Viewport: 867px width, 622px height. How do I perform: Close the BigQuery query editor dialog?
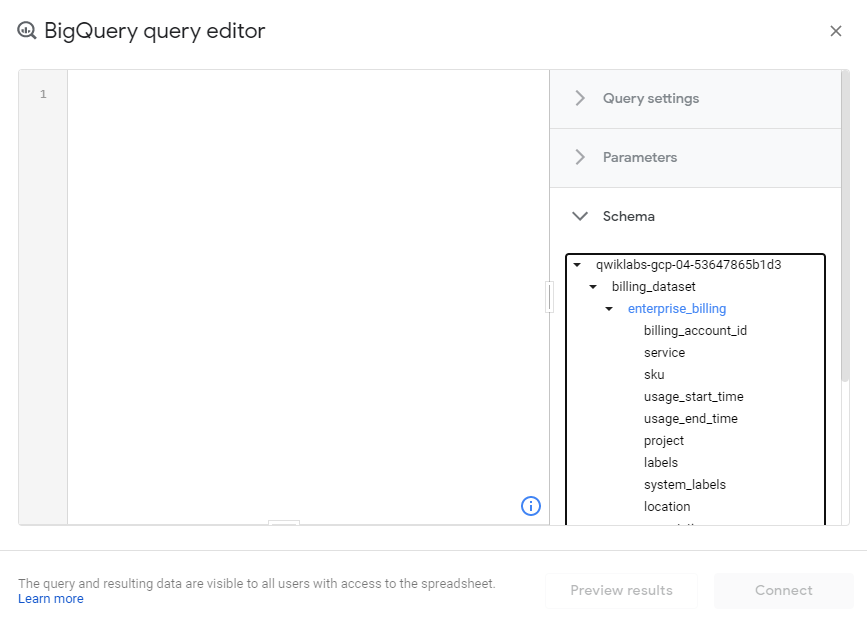(x=835, y=31)
